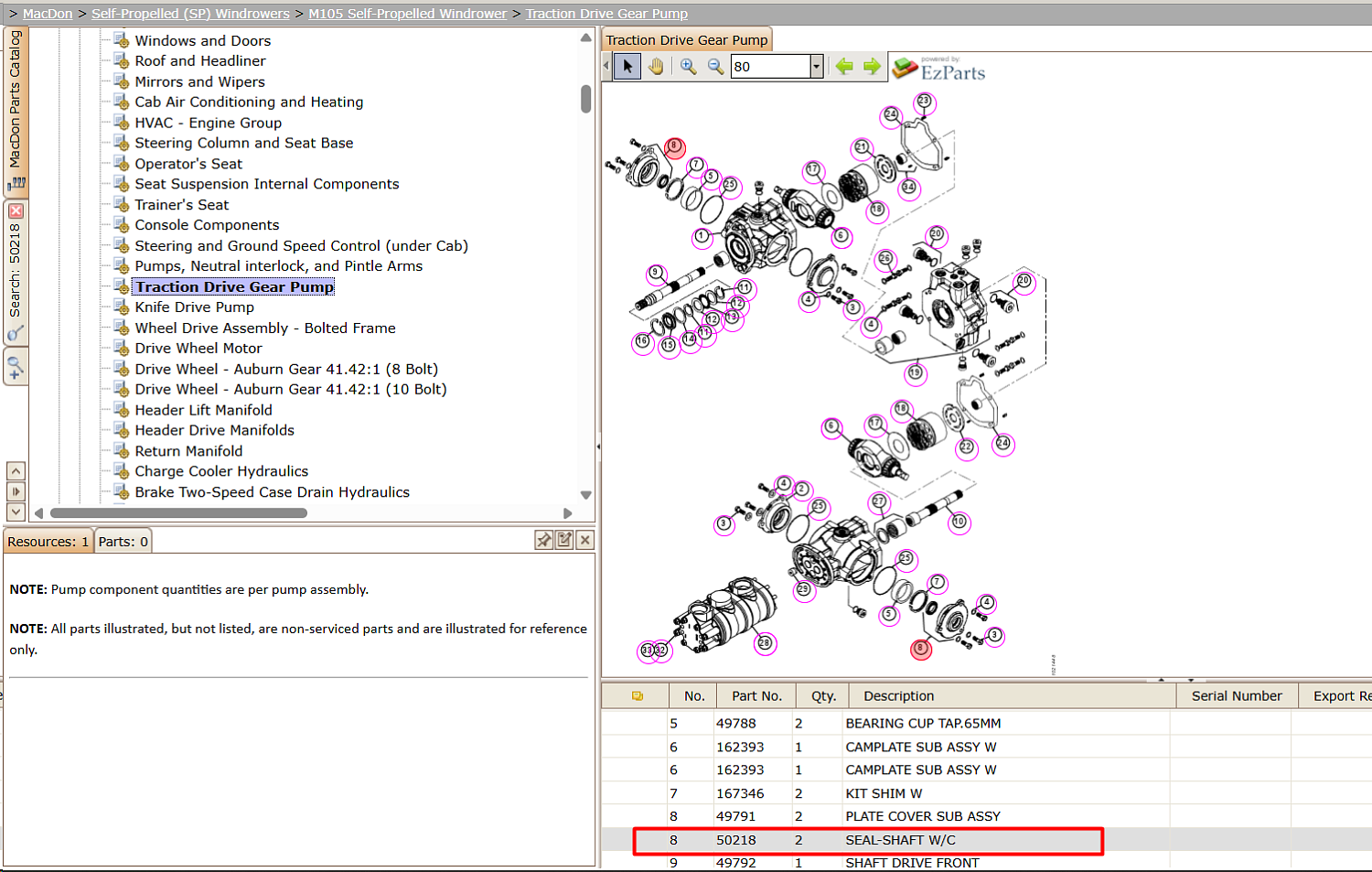The width and height of the screenshot is (1372, 872).
Task: Click the page icon beside Trainer's Seat
Action: [121, 205]
